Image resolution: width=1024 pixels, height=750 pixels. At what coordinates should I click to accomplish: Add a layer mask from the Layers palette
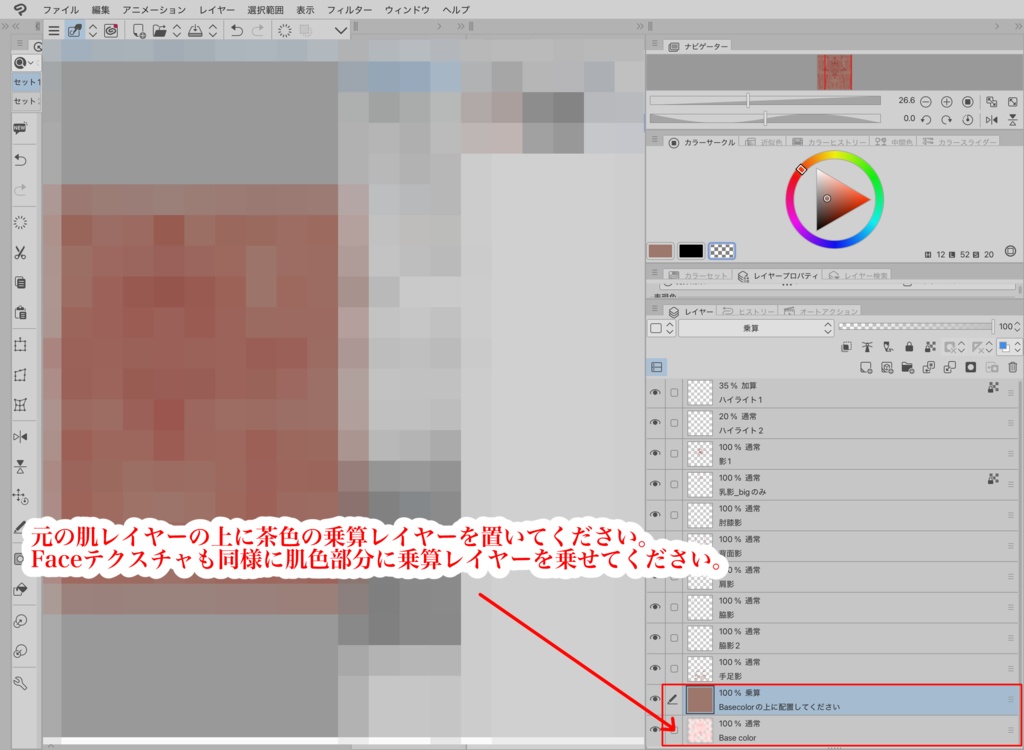970,367
